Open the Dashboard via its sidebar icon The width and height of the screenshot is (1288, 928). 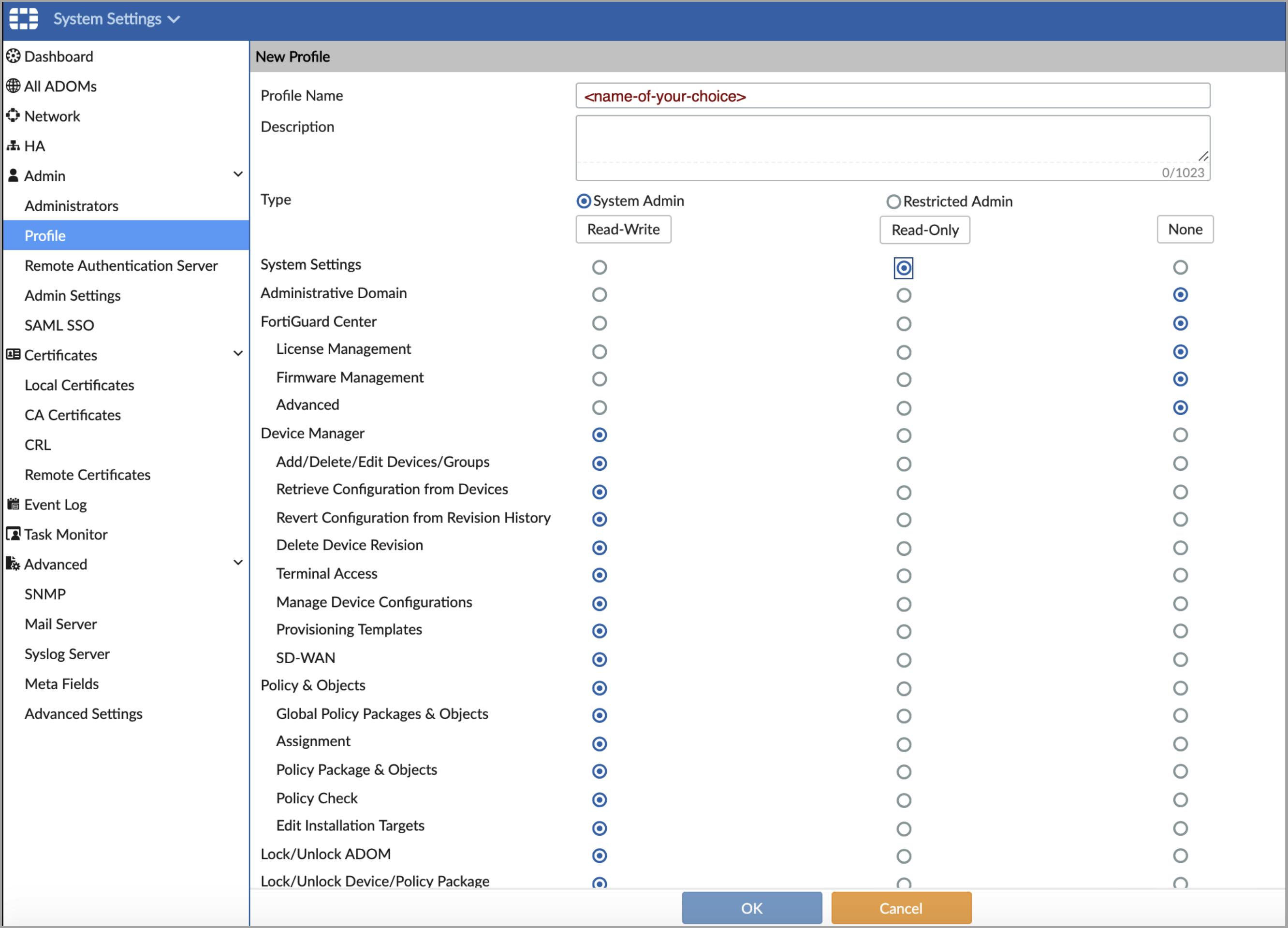point(13,56)
